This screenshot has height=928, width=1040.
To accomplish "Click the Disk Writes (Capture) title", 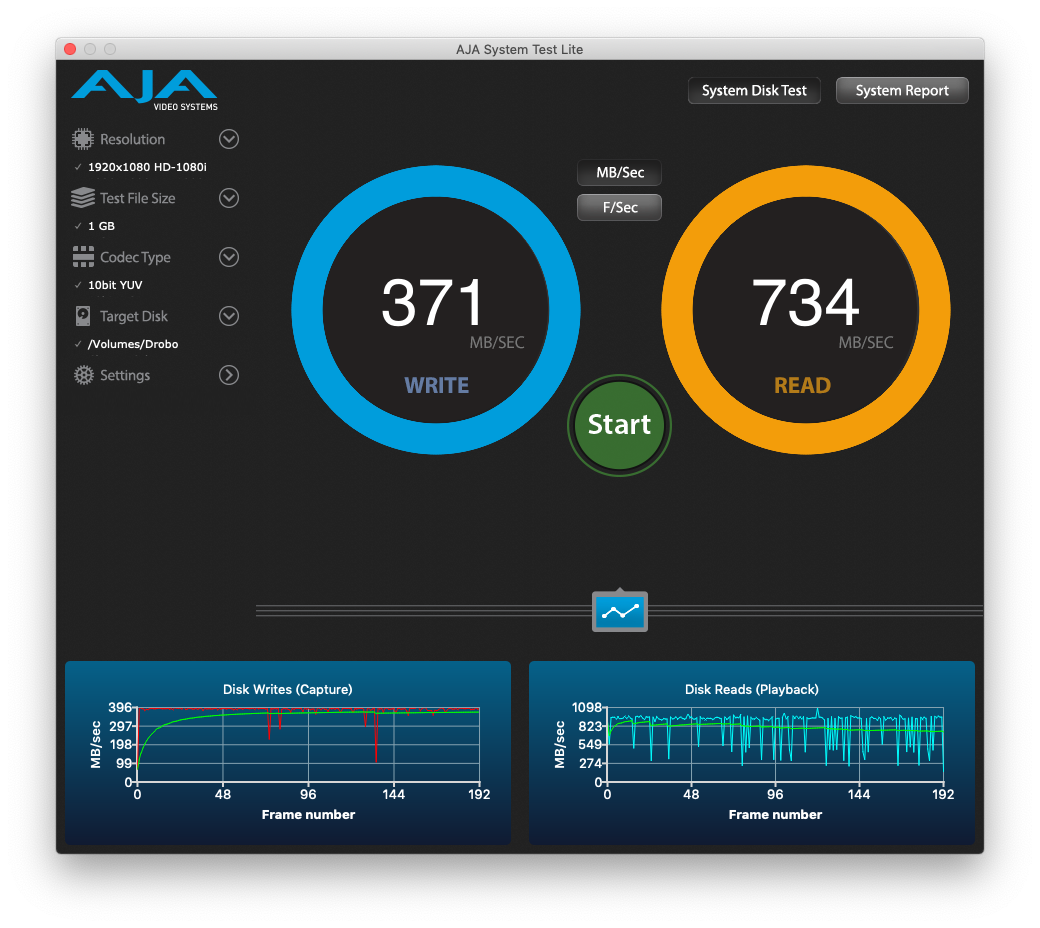I will [x=287, y=689].
